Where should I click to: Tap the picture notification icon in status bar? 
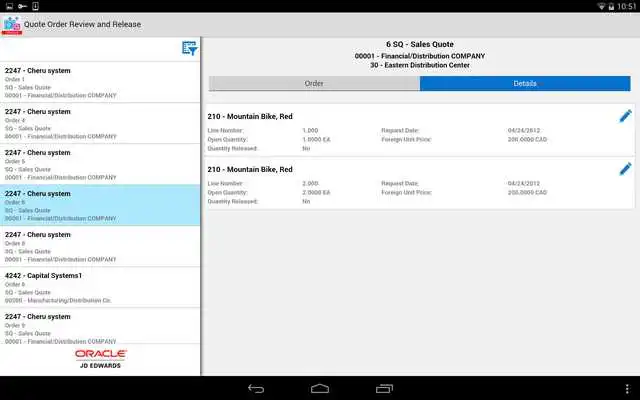pyautogui.click(x=9, y=6)
